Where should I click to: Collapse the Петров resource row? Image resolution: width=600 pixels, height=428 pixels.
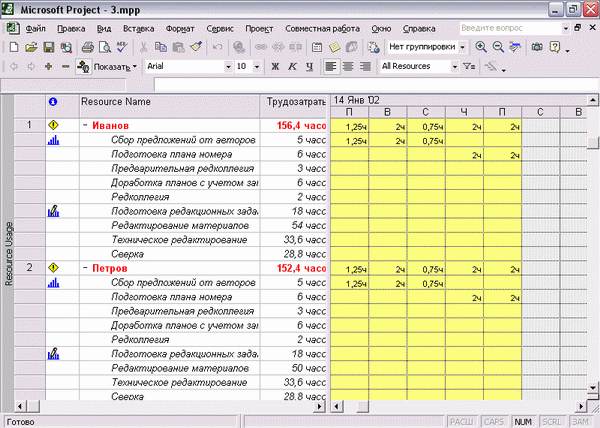85,268
